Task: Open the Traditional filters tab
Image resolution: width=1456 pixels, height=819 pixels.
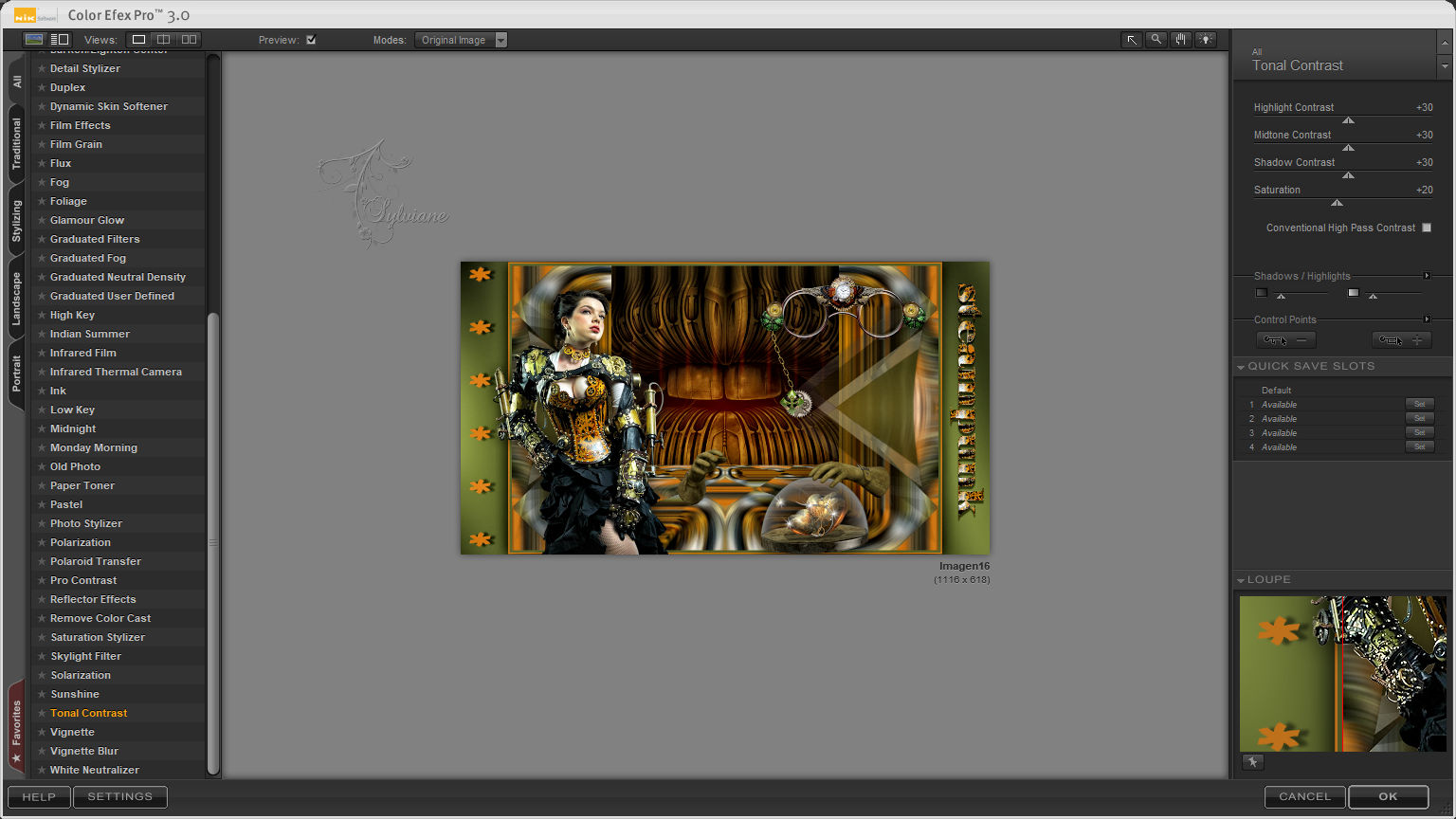Action: pyautogui.click(x=16, y=144)
